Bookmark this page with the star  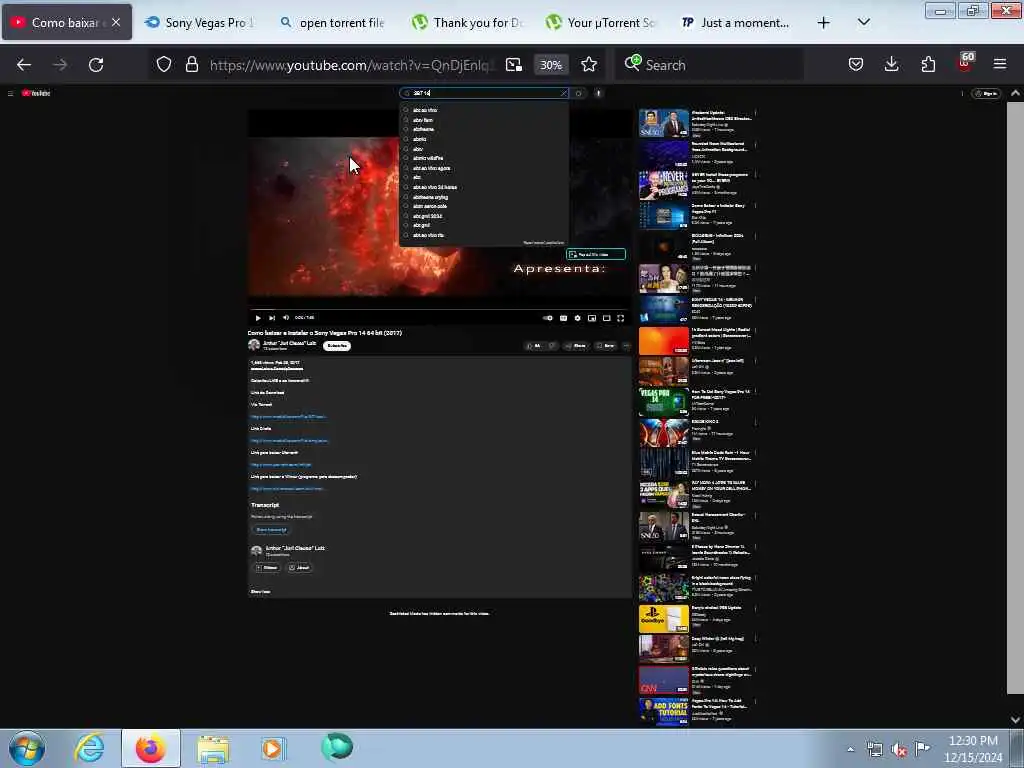coord(589,65)
